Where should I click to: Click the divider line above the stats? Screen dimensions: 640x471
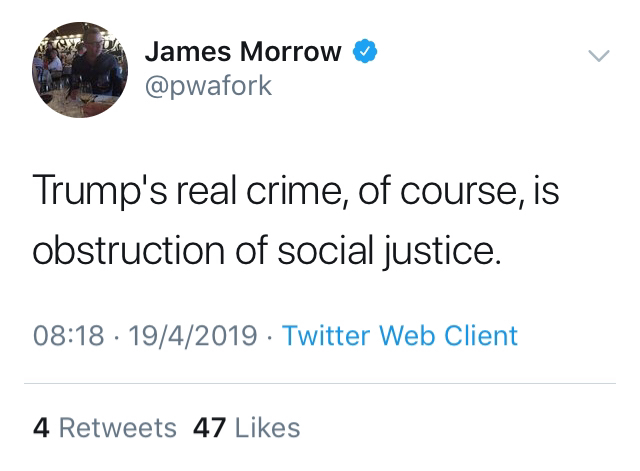point(320,384)
